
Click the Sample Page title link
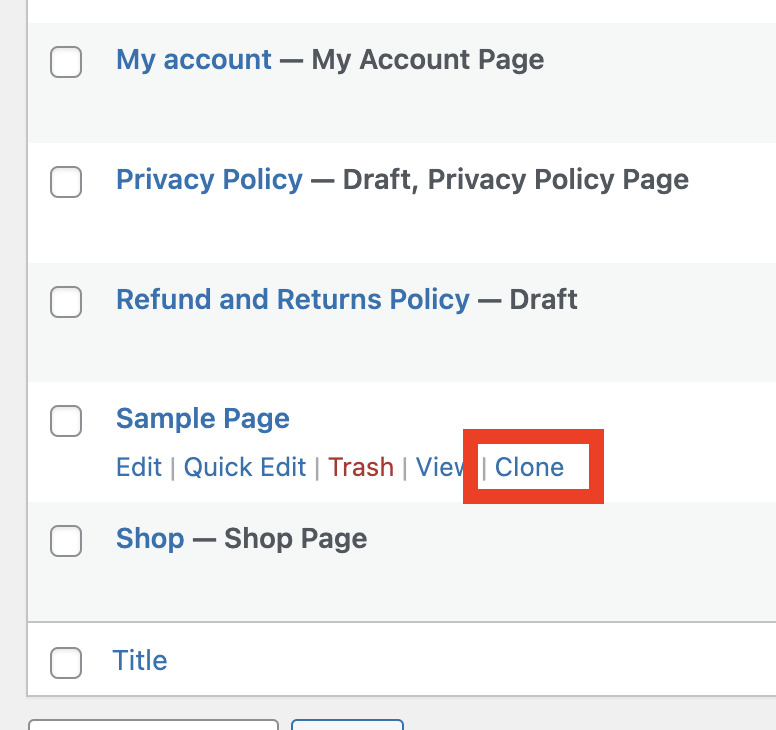203,419
